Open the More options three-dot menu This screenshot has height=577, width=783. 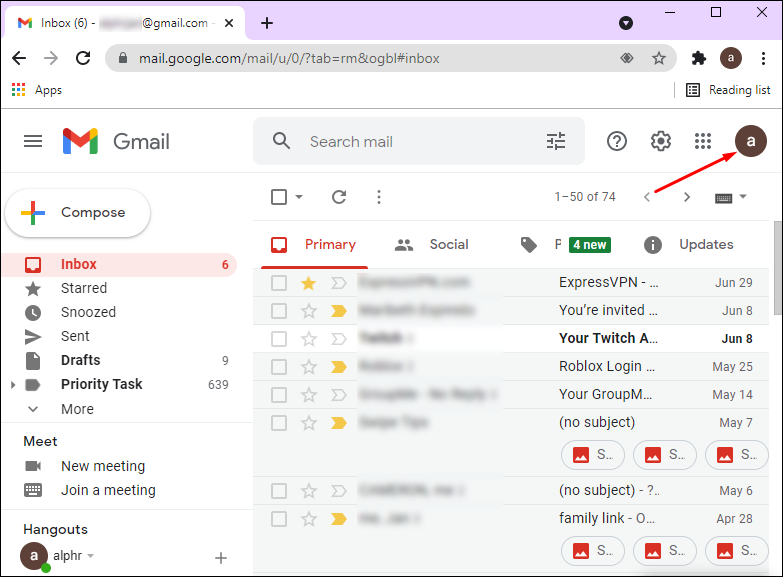[x=379, y=197]
